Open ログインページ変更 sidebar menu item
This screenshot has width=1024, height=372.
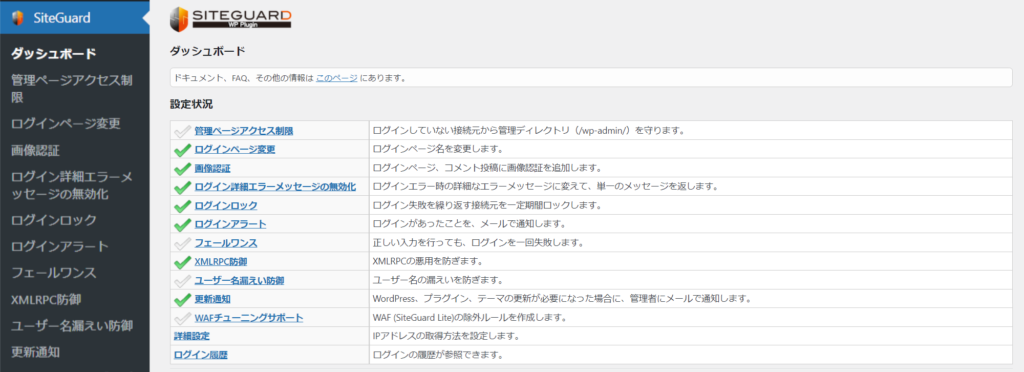pyautogui.click(x=65, y=123)
